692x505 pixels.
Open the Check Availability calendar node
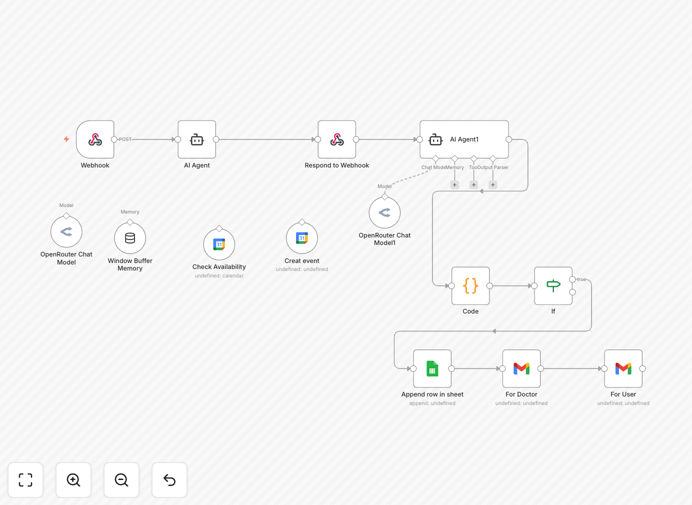click(x=219, y=244)
